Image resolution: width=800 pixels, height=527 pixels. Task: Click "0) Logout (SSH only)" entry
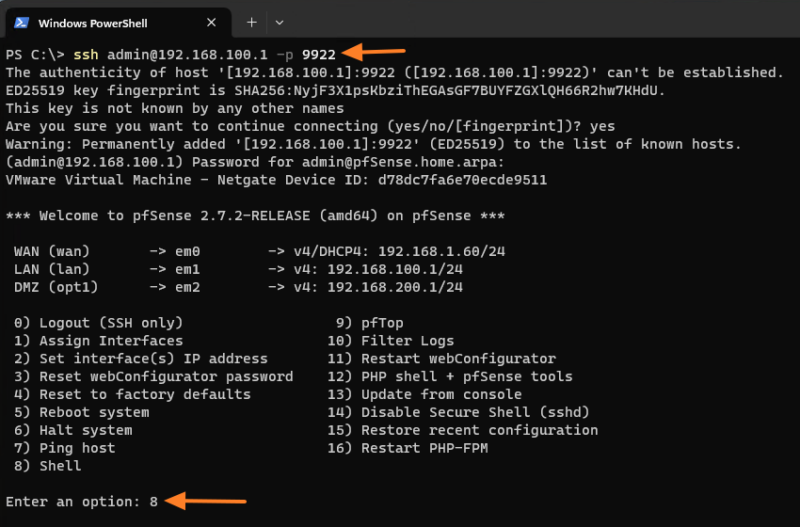point(98,323)
